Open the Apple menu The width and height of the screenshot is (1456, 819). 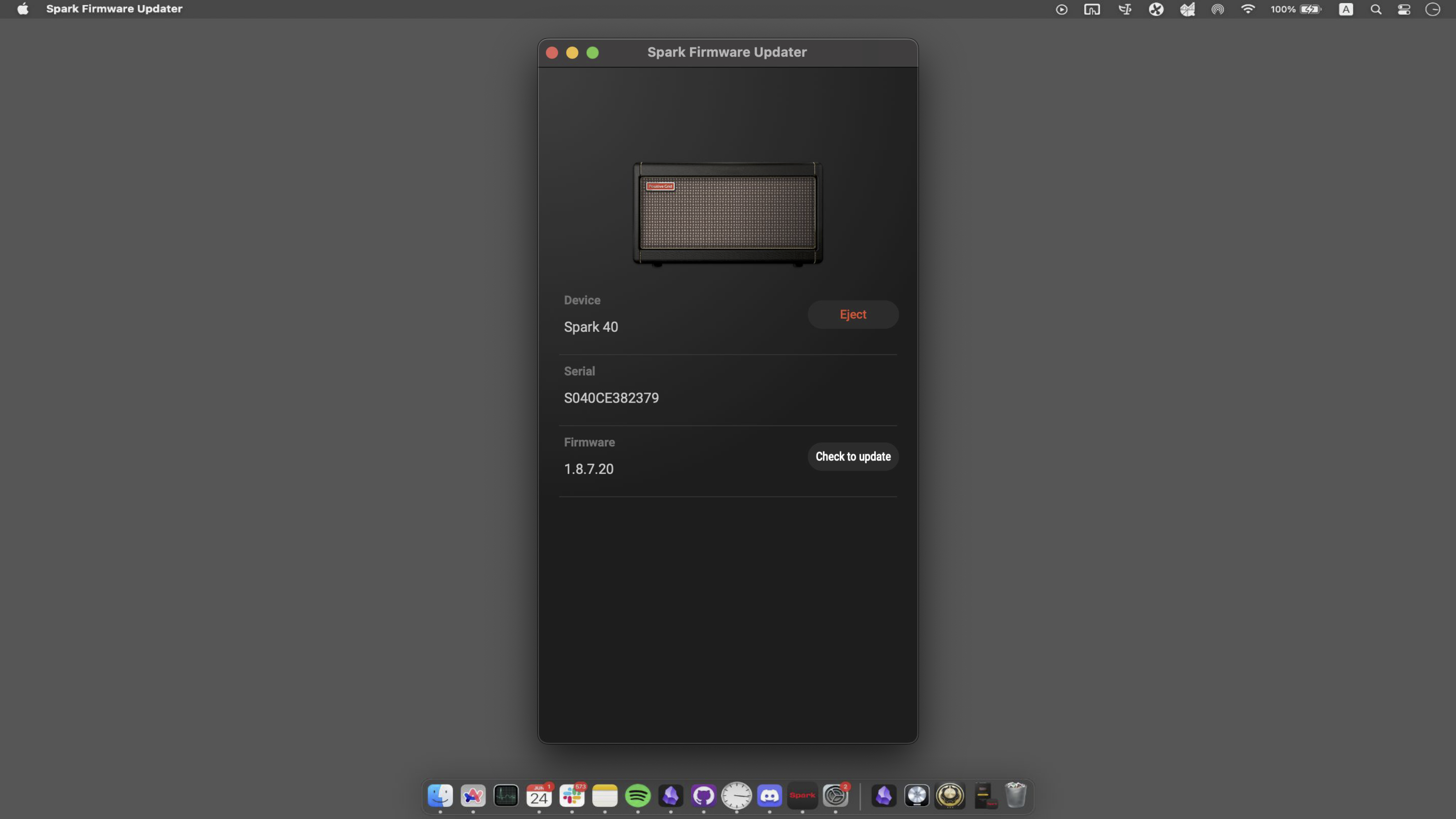click(23, 9)
